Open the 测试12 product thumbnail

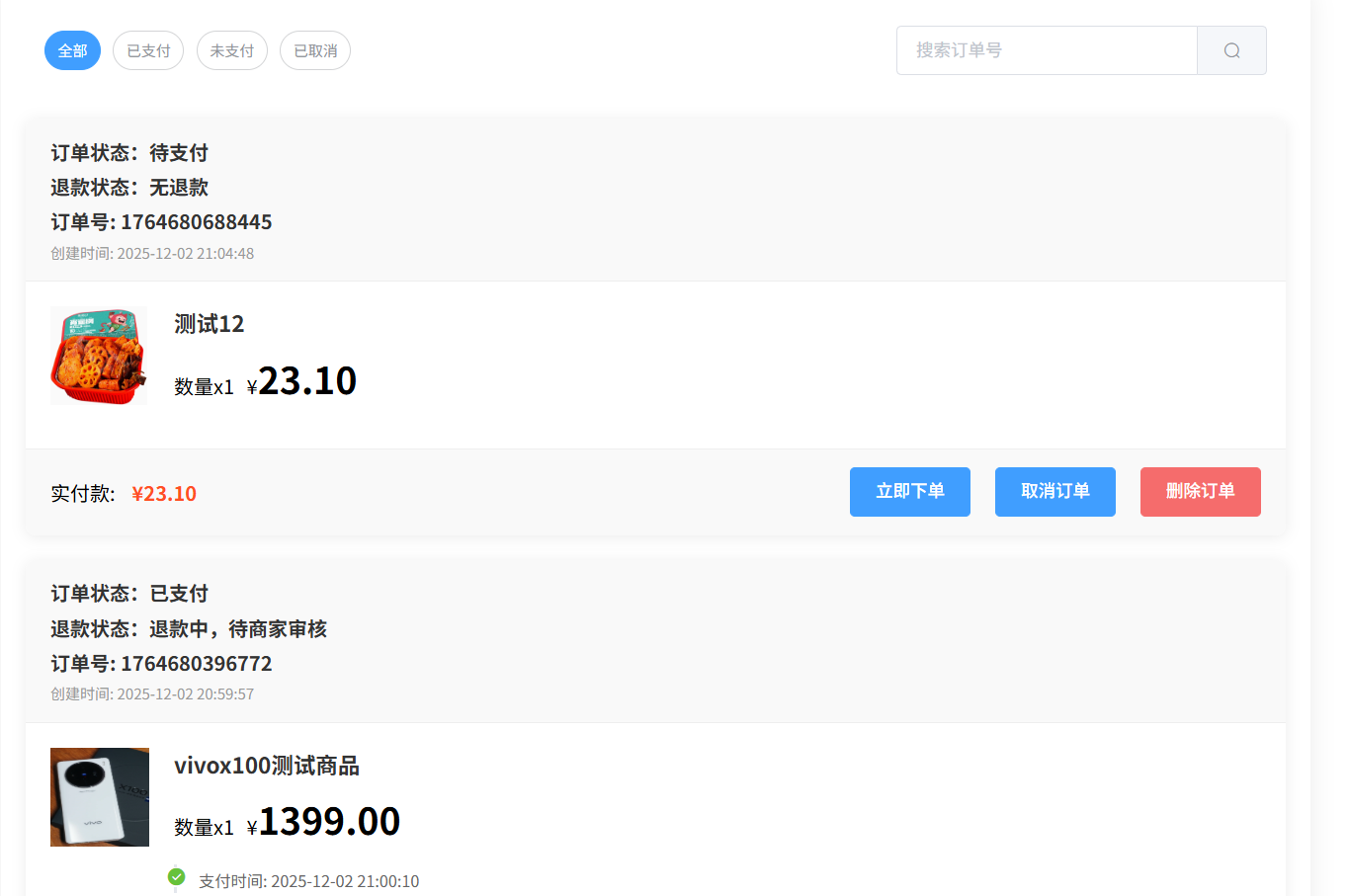pos(99,356)
